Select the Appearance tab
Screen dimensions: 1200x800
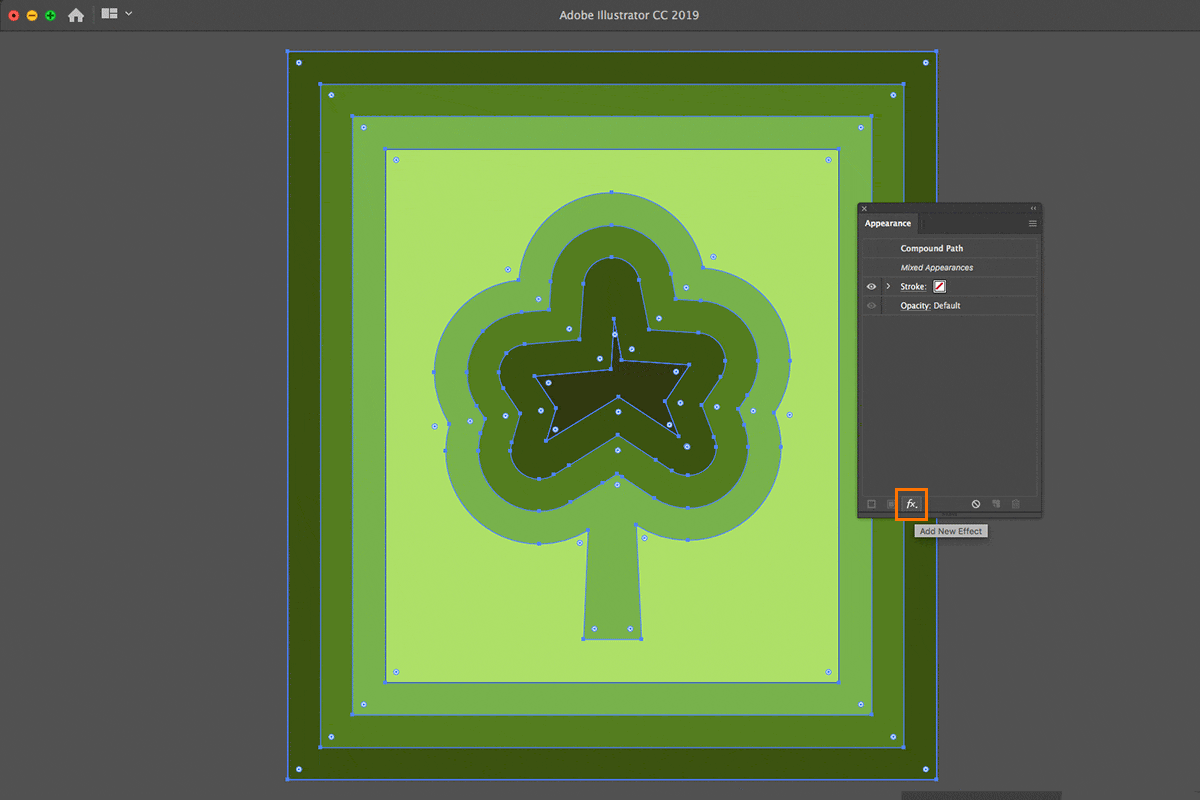point(888,223)
